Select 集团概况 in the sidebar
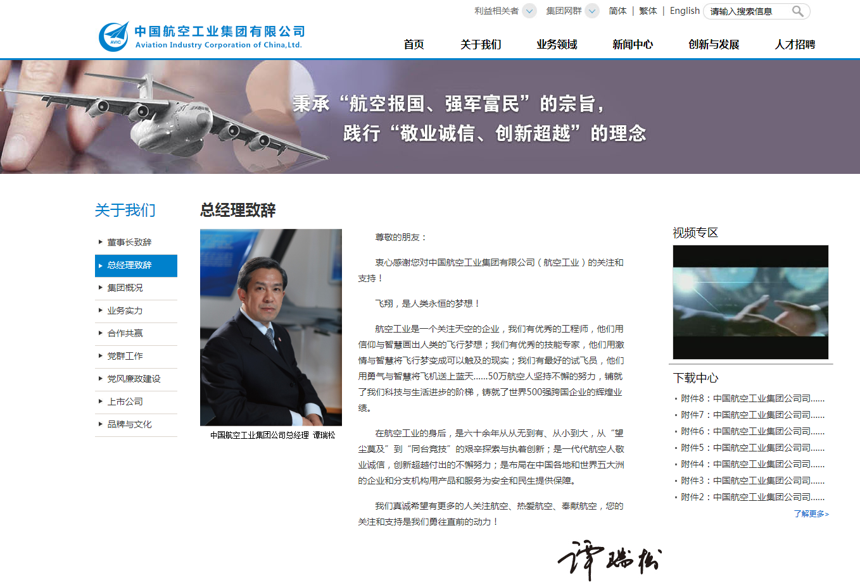The image size is (860, 583). (x=136, y=288)
